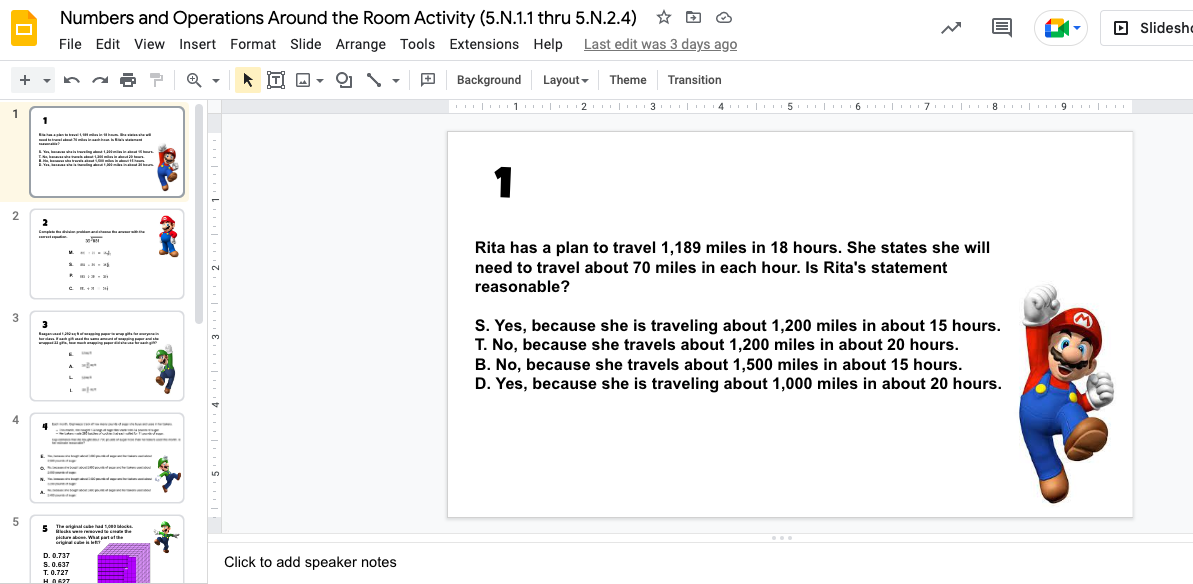
Task: Open the activity dashboard trend icon
Action: (952, 28)
